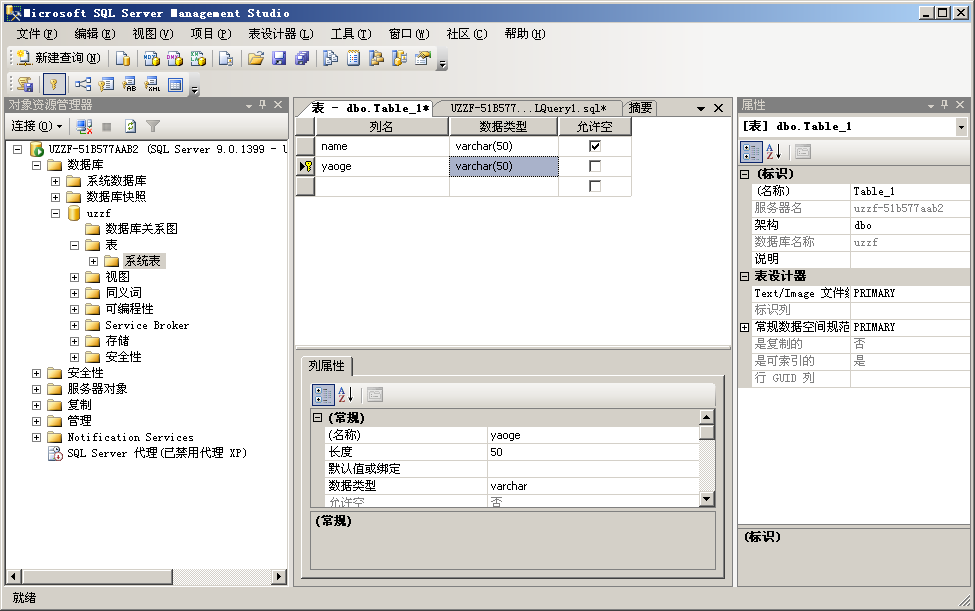Click the Generate Change Script icon
Viewport: 975px width, 611px height.
pyautogui.click(x=25, y=84)
